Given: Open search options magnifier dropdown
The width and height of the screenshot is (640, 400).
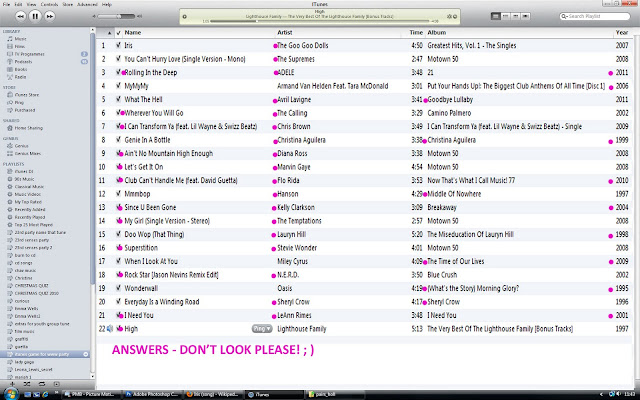Looking at the screenshot, I should (x=564, y=16).
